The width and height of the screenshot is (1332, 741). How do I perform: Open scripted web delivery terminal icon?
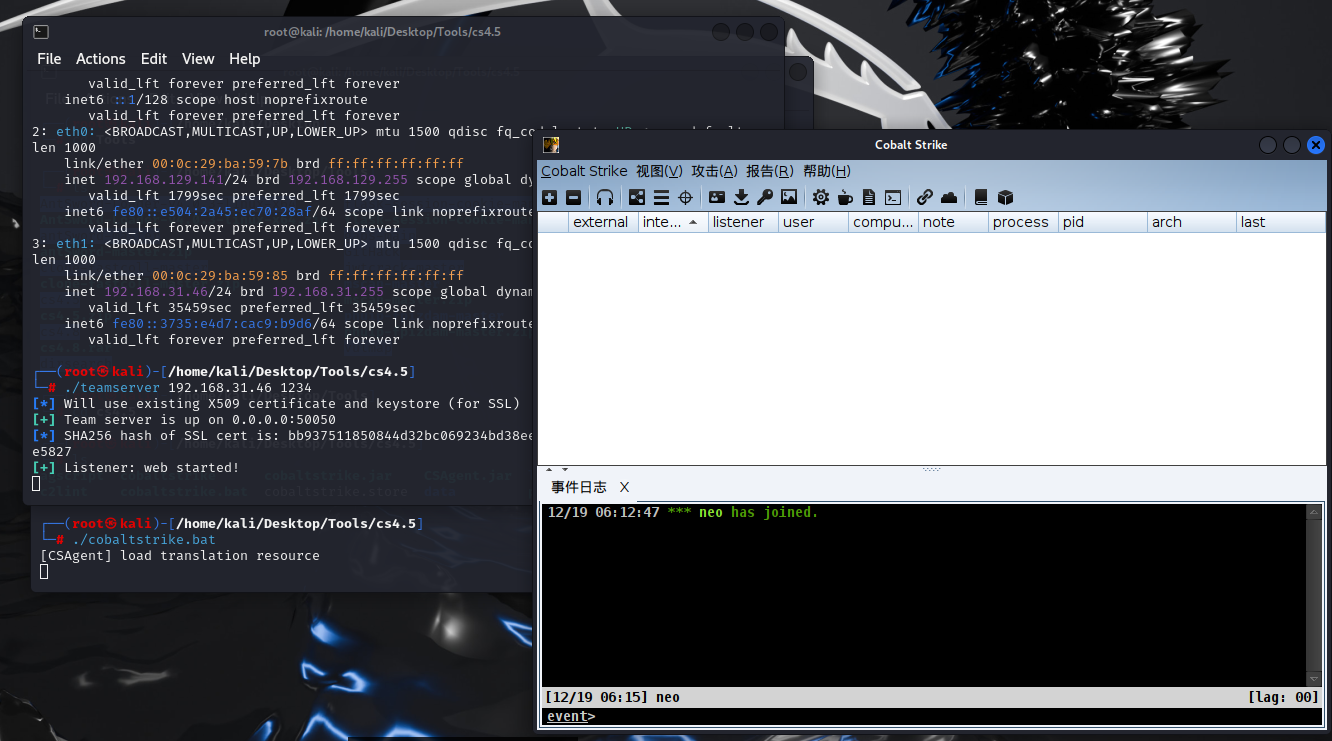tap(893, 198)
